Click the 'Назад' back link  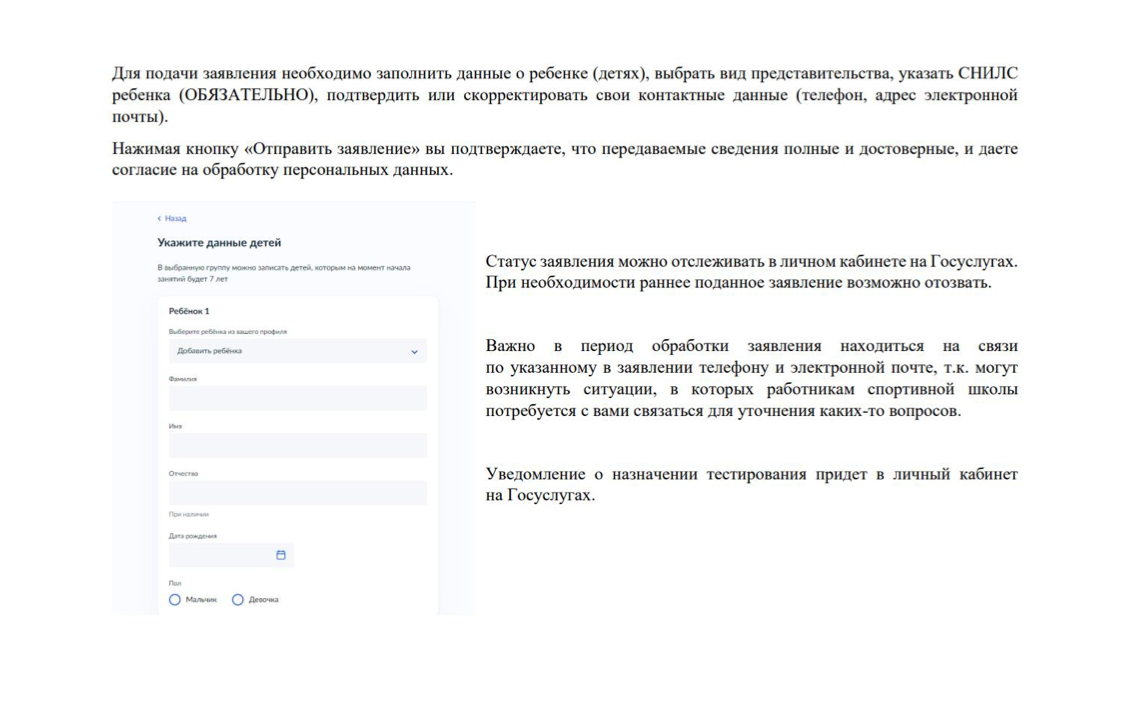coord(175,218)
